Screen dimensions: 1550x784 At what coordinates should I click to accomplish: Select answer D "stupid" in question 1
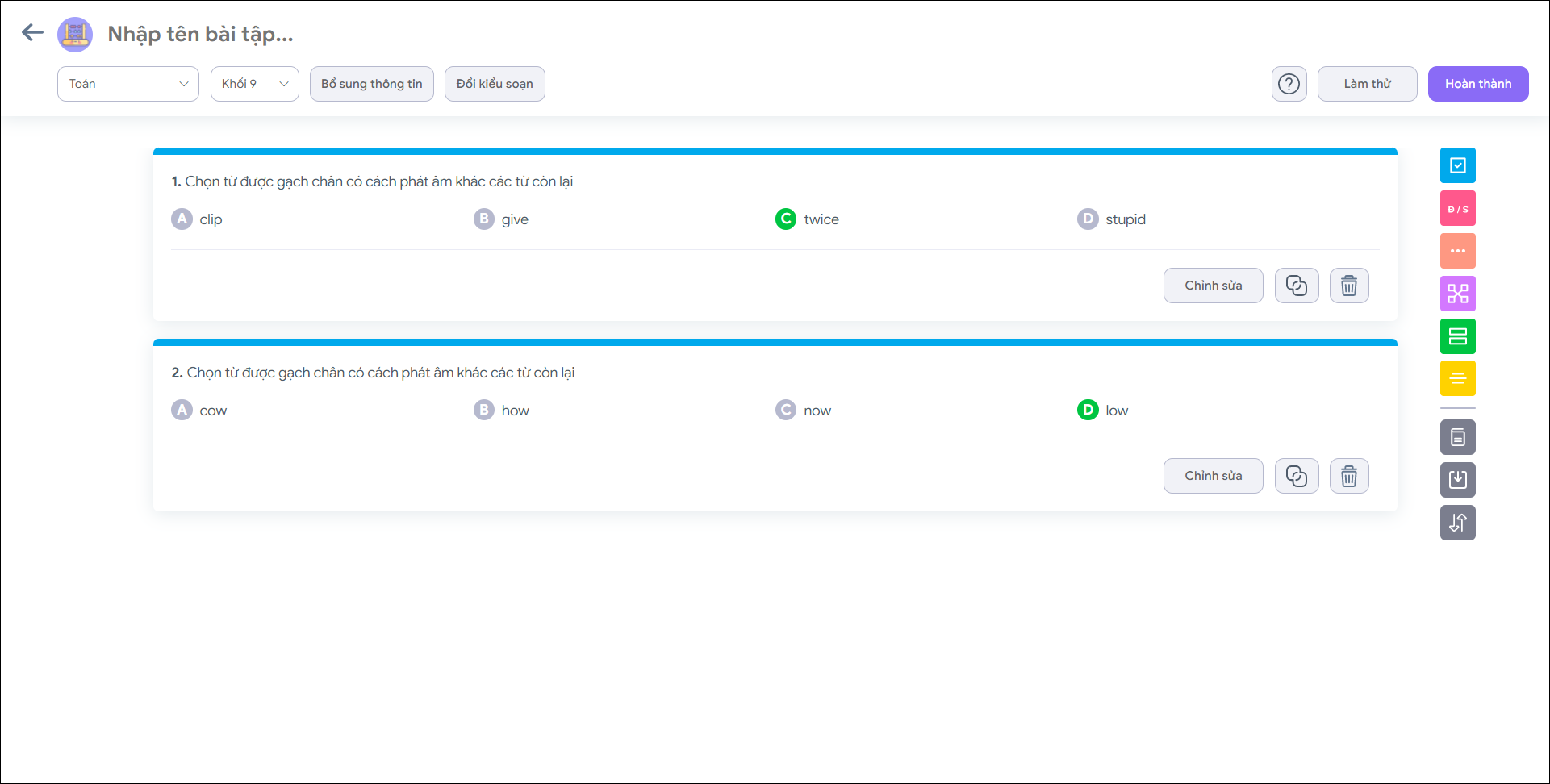[1088, 219]
